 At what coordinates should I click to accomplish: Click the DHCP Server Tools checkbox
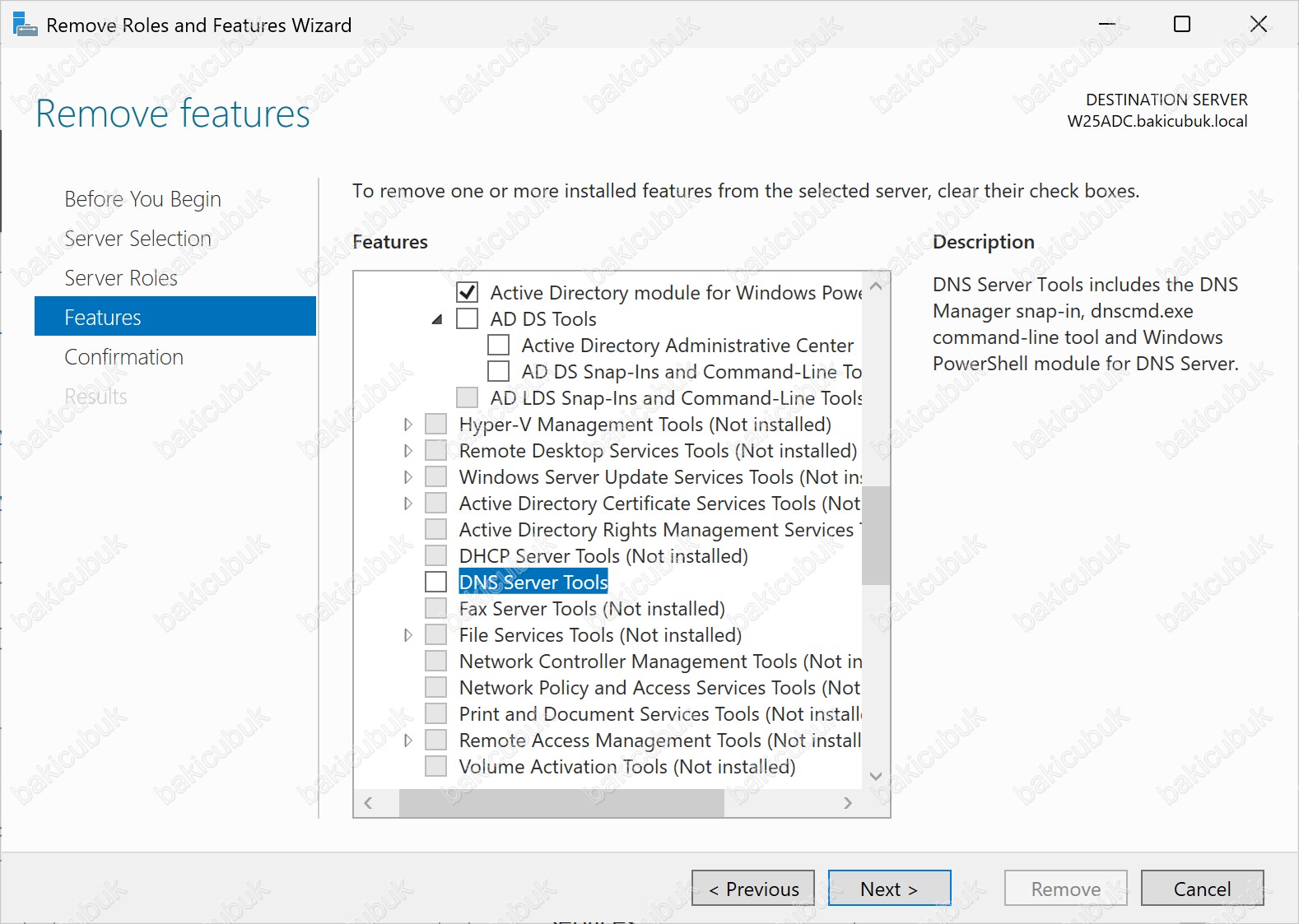[435, 555]
